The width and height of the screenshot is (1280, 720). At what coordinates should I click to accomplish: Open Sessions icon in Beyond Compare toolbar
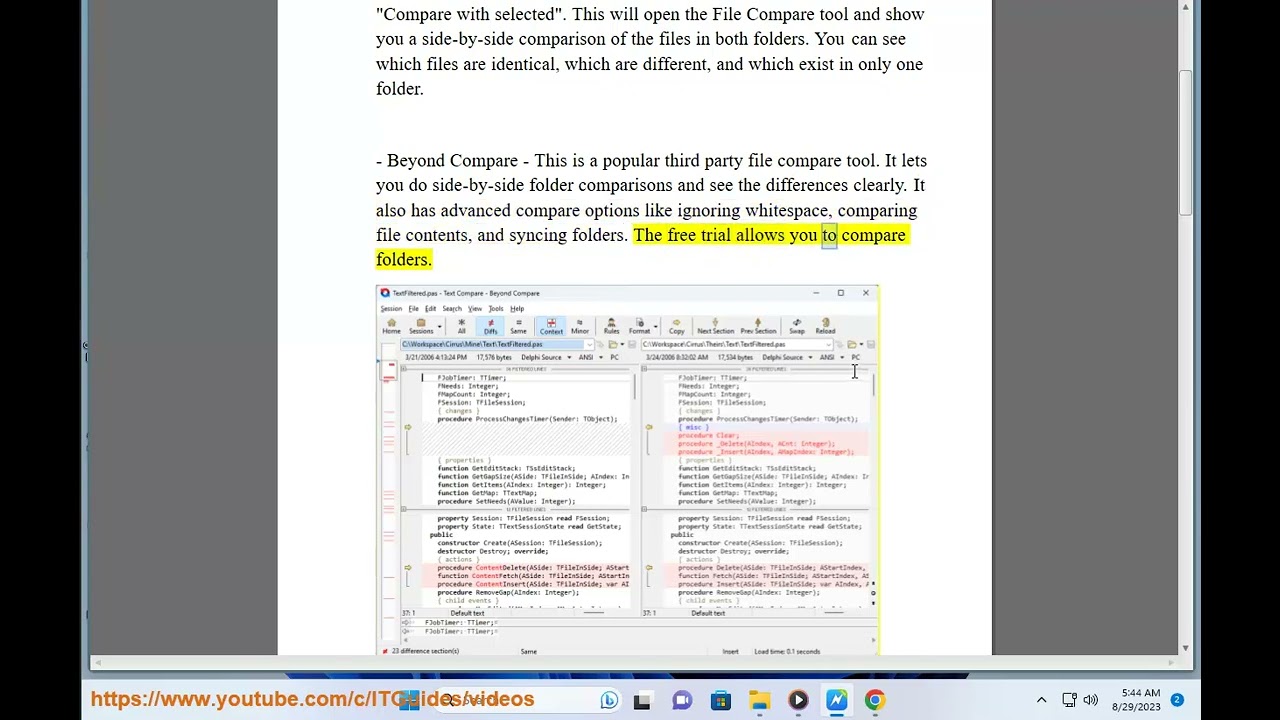point(421,326)
